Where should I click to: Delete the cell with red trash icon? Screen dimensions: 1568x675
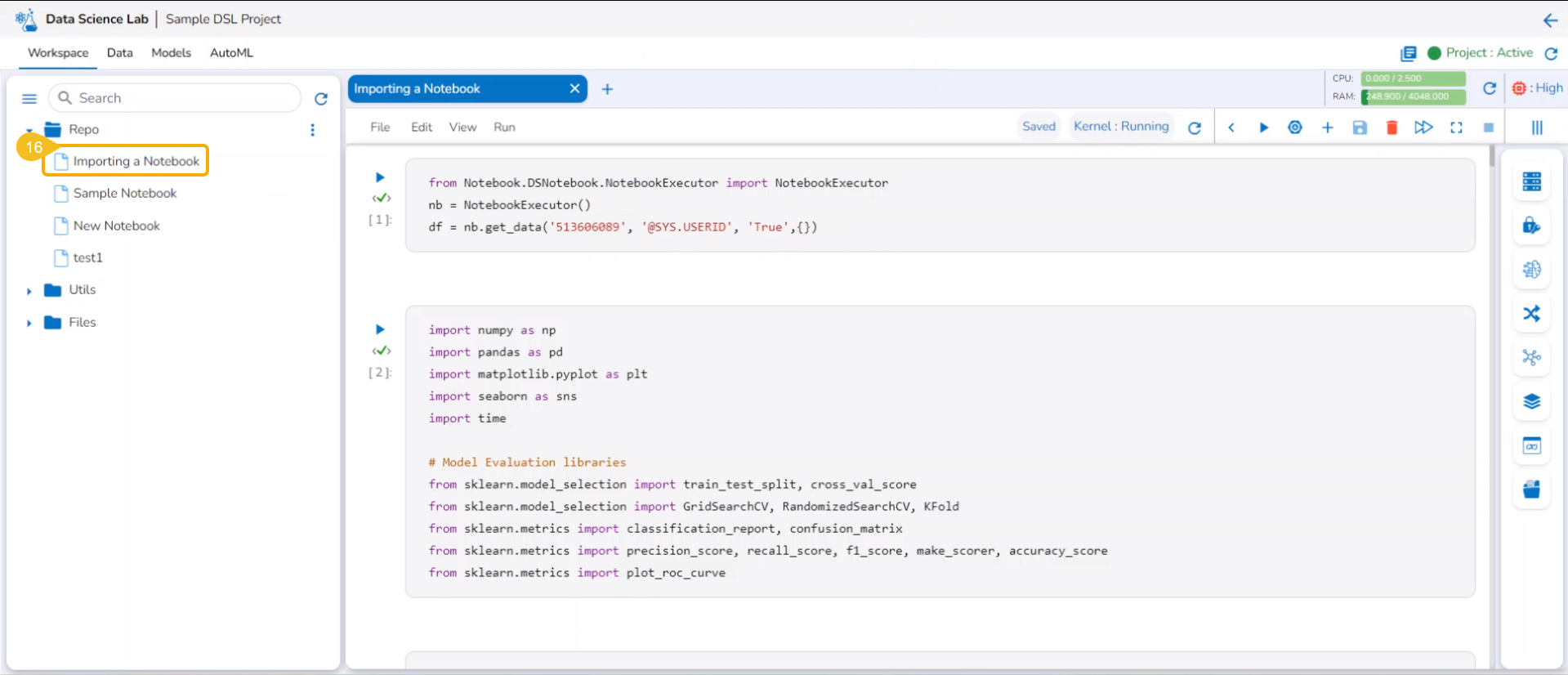(x=1392, y=127)
